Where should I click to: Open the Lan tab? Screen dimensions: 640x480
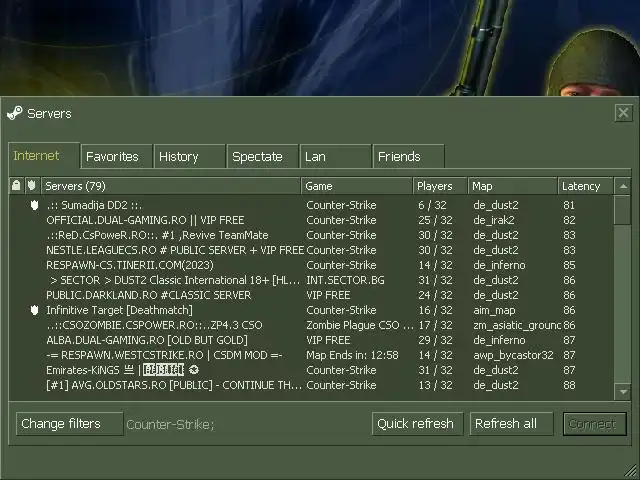pyautogui.click(x=336, y=156)
